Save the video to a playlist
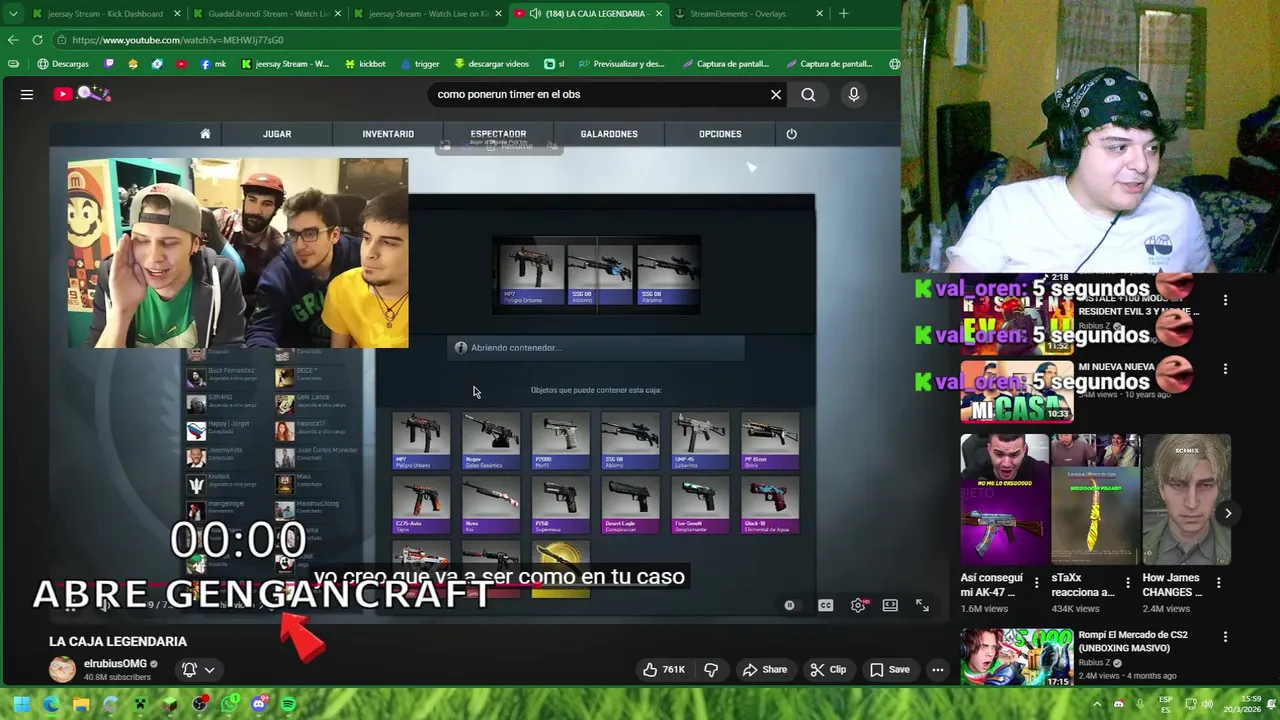The height and width of the screenshot is (720, 1280). (x=889, y=669)
